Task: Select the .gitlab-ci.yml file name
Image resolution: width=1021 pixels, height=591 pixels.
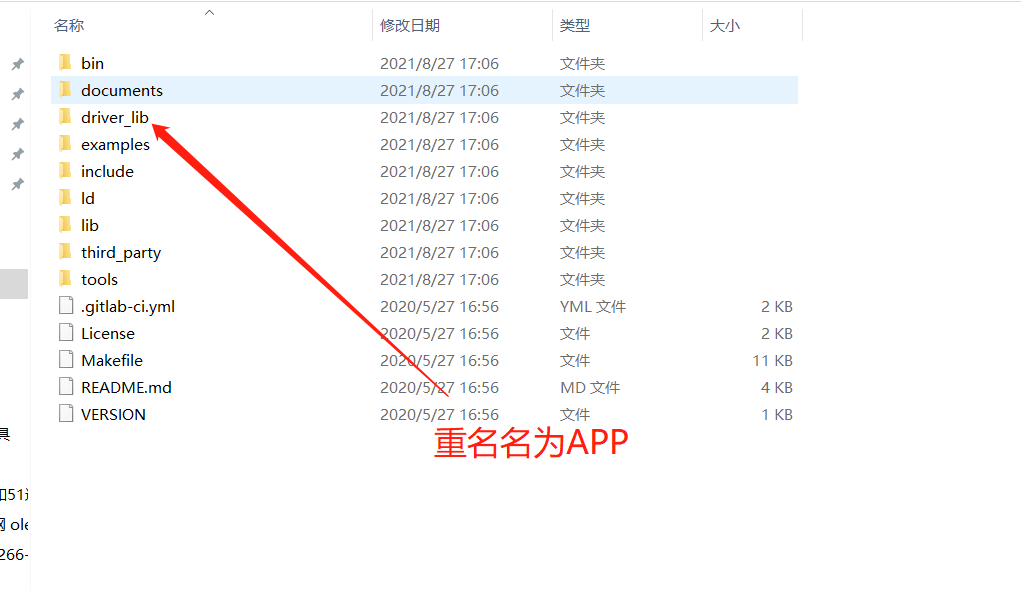Action: click(x=128, y=307)
